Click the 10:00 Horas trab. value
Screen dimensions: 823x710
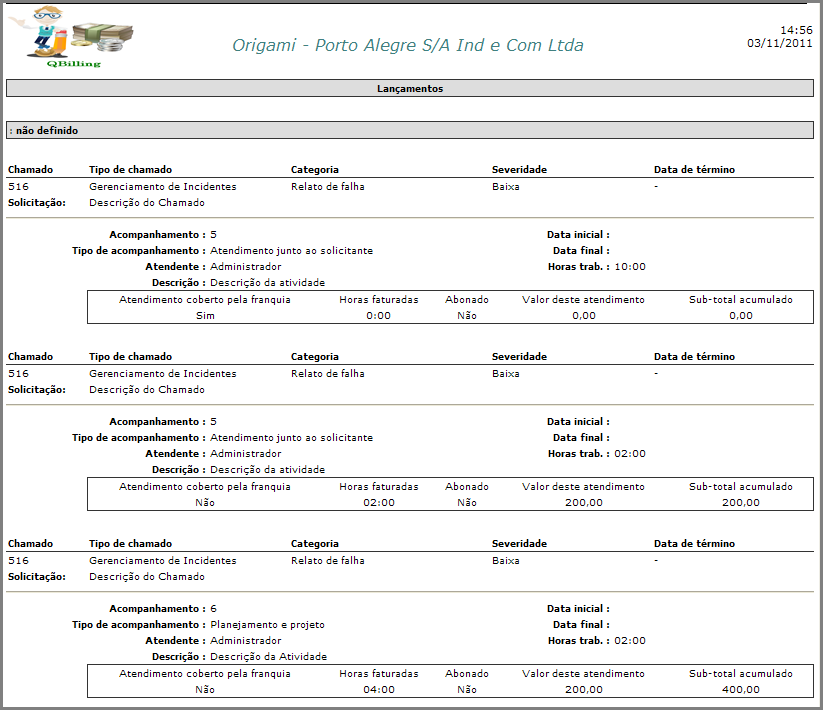click(630, 267)
